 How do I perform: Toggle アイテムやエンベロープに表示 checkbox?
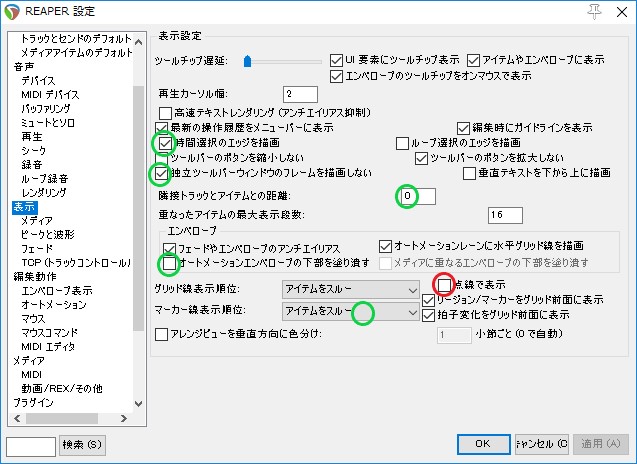tap(473, 61)
